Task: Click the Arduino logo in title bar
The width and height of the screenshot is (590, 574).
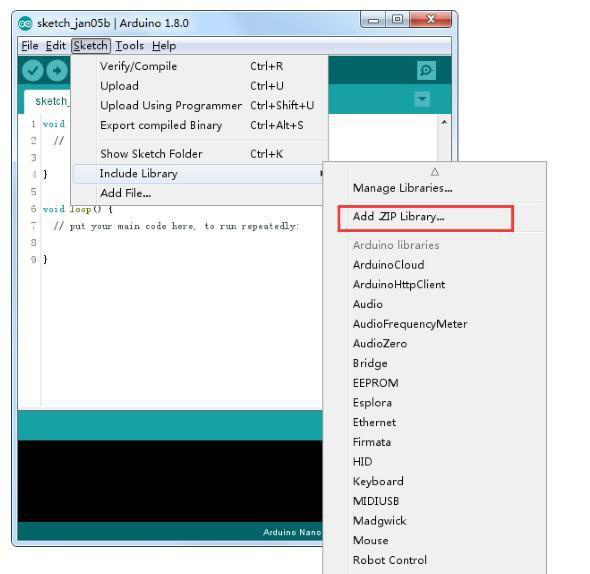Action: pyautogui.click(x=25, y=24)
